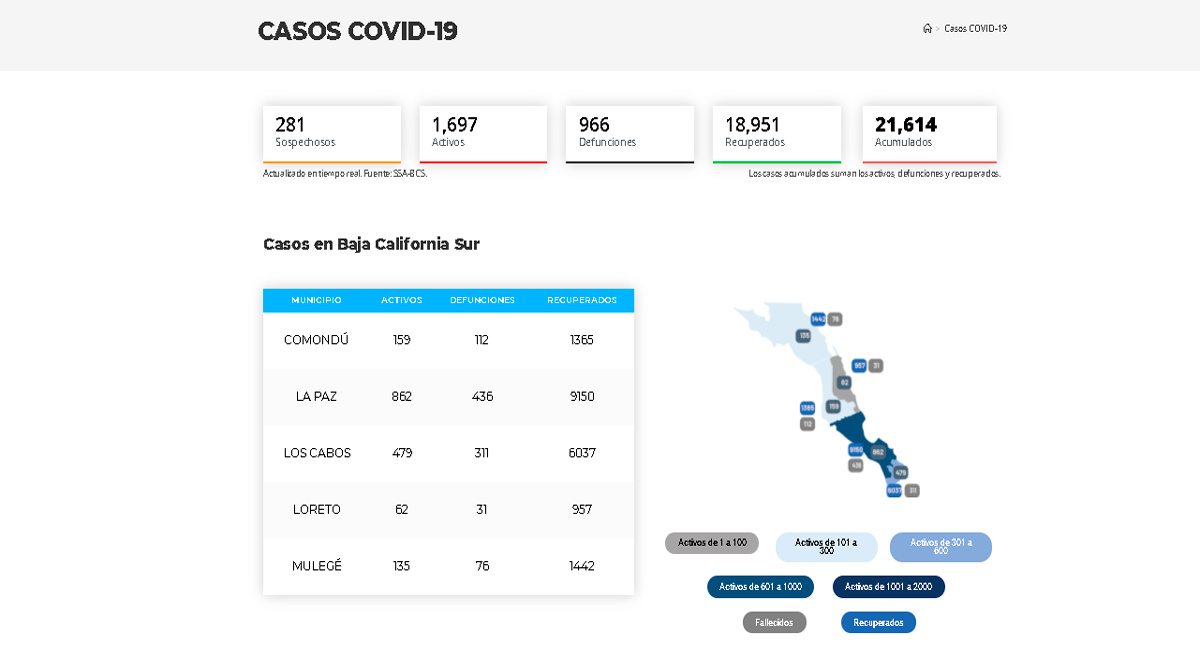Click the 1442 blue badge on map
Screen dimensions: 1200x666
point(818,319)
